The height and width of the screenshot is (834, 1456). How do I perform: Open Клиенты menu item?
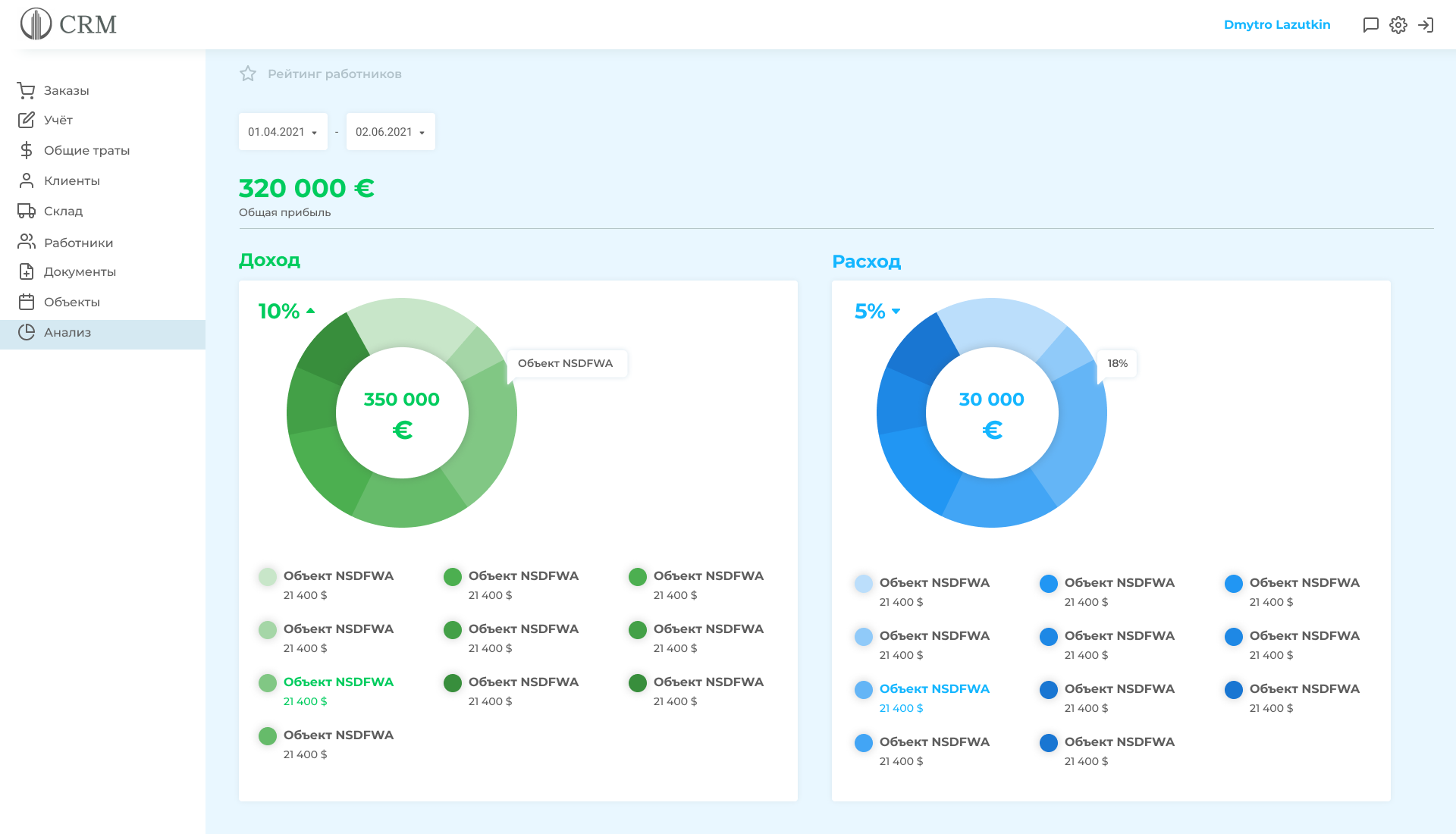(71, 180)
